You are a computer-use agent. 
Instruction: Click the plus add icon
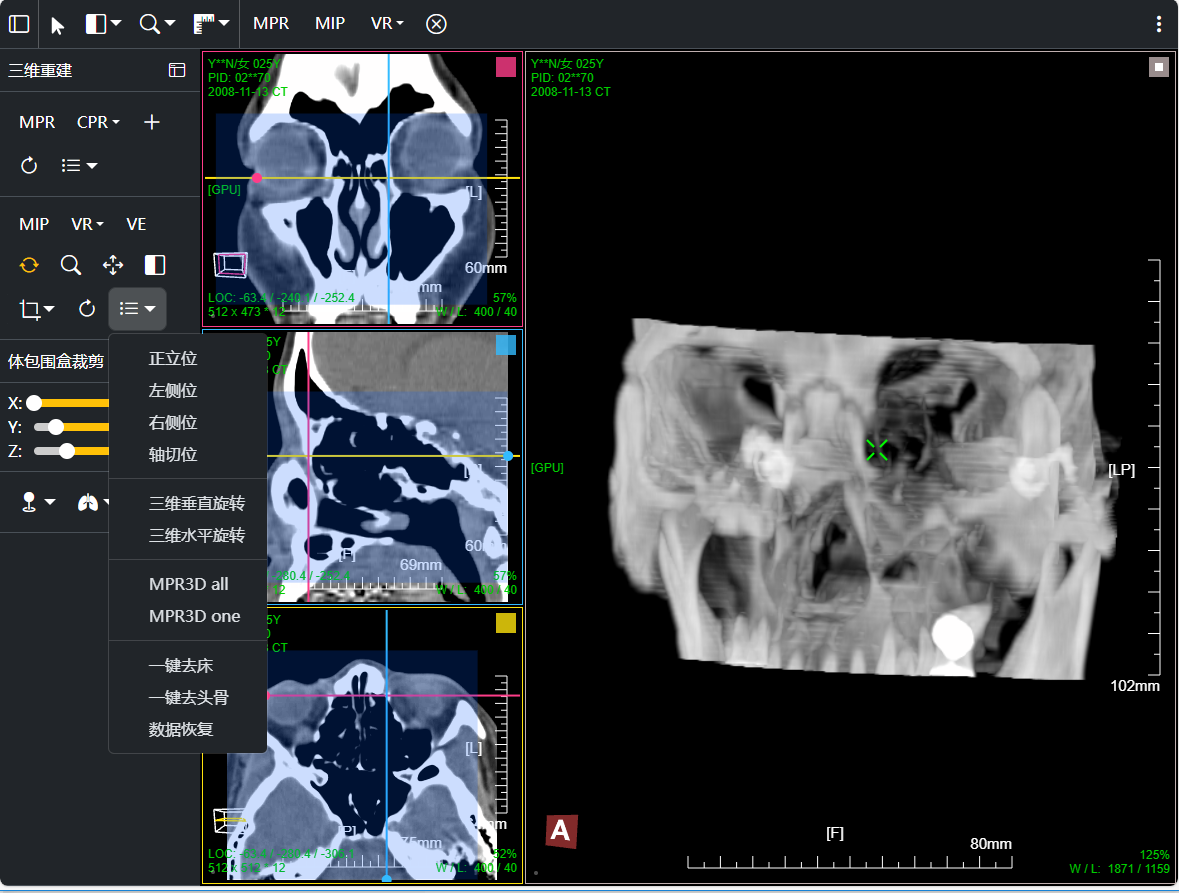pos(152,122)
